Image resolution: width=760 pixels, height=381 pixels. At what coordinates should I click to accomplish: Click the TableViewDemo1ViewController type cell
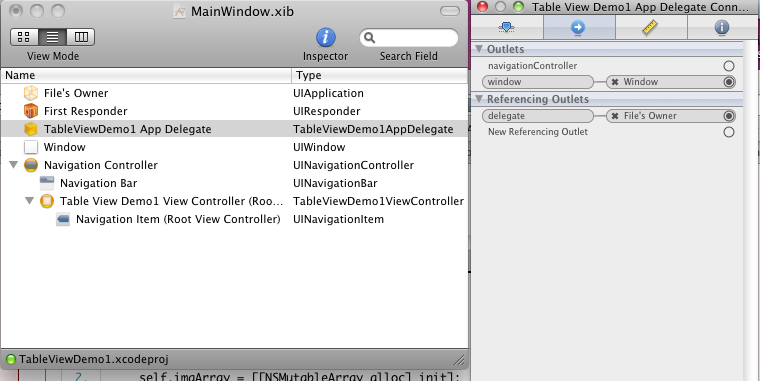[x=379, y=201]
